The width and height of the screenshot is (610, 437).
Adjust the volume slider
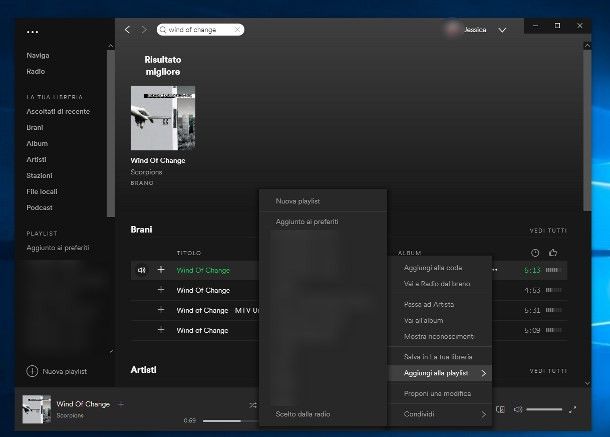[x=544, y=409]
